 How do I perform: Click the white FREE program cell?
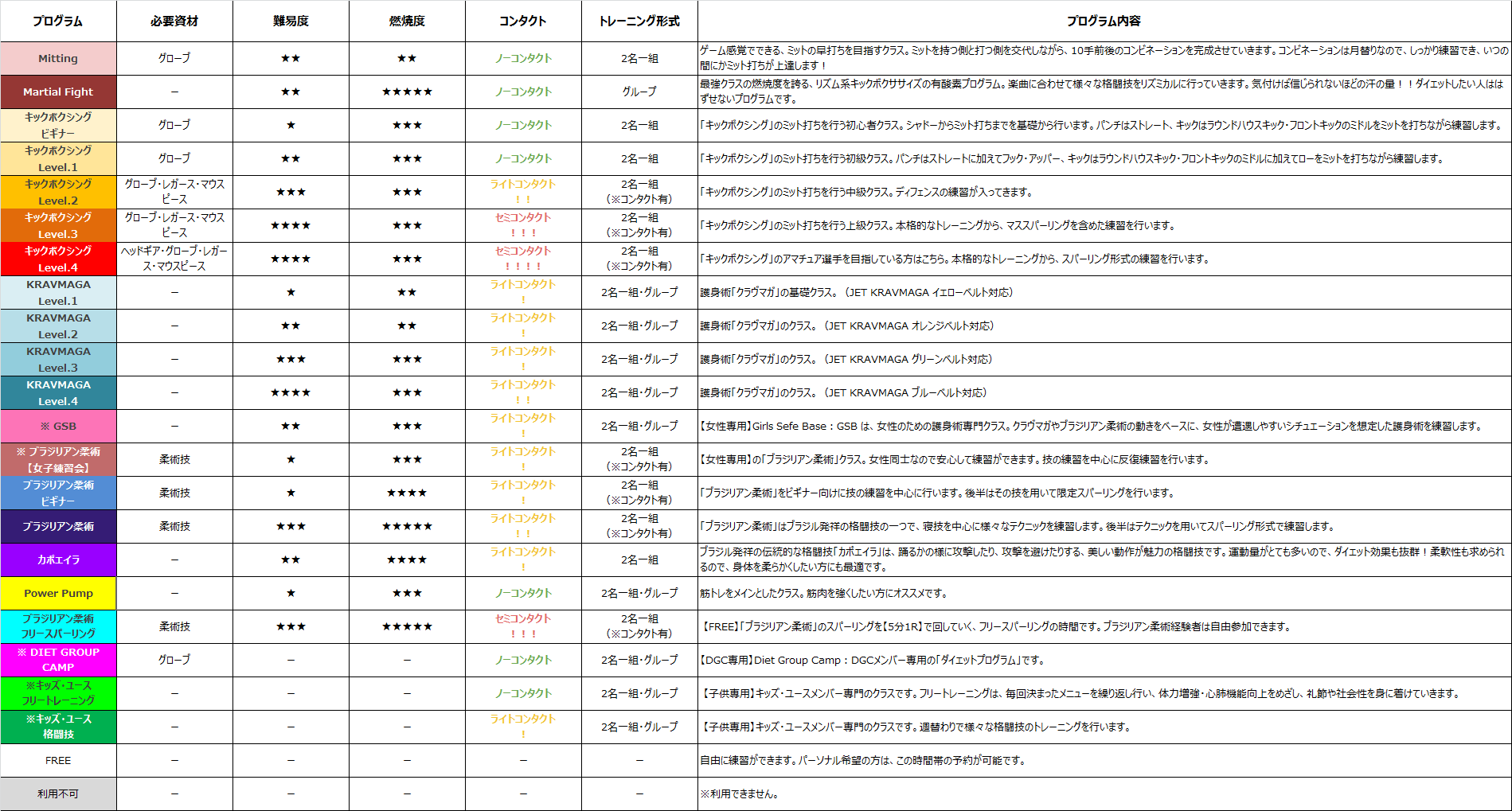point(58,760)
